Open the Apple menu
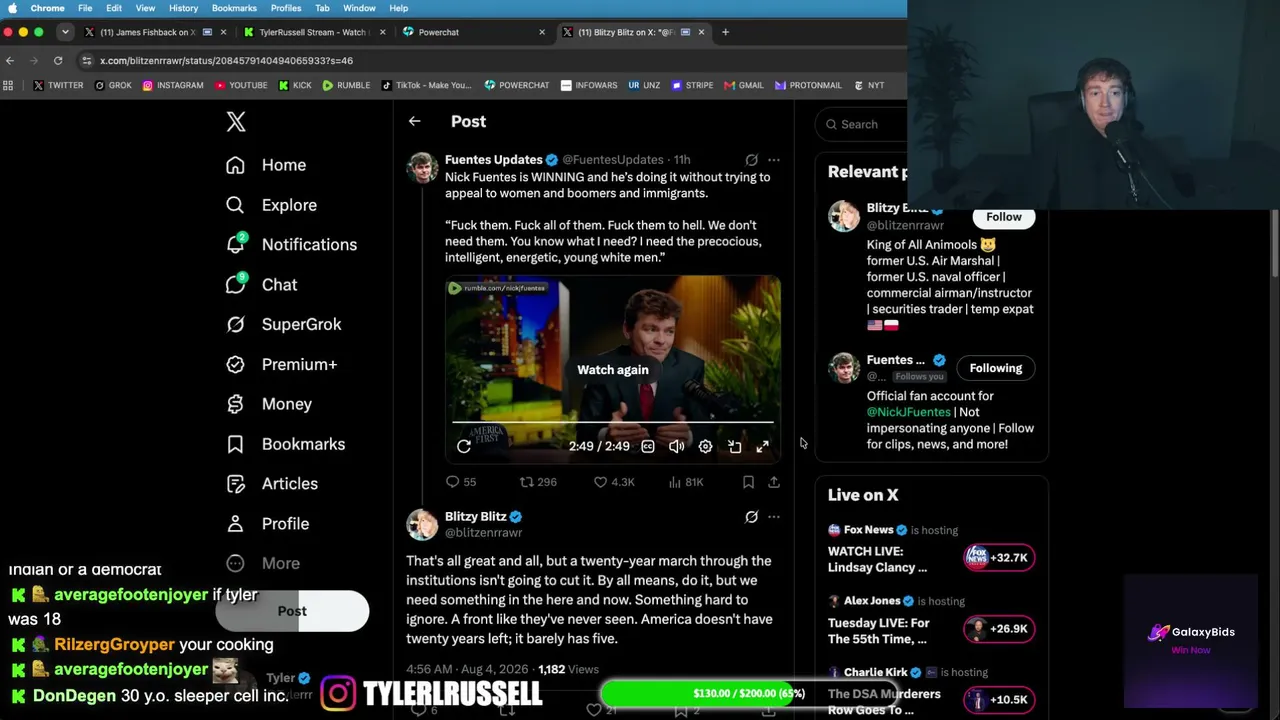This screenshot has width=1280, height=720. (13, 8)
